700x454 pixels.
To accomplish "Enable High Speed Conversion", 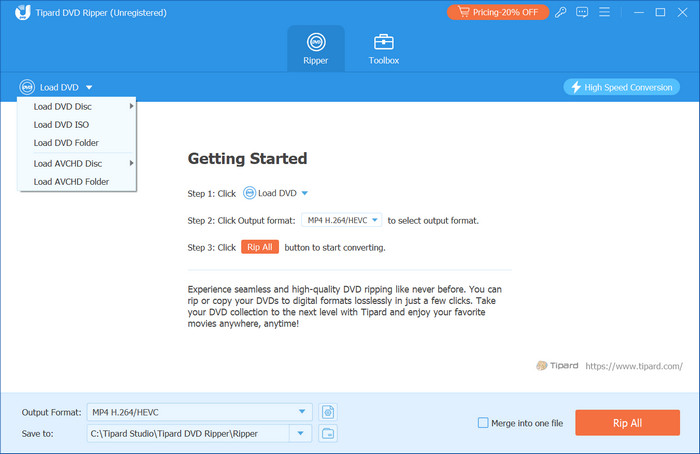I will coord(621,87).
